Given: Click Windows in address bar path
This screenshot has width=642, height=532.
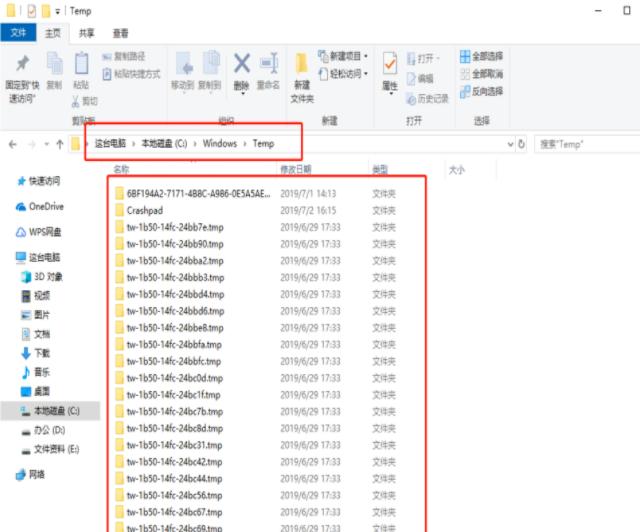Looking at the screenshot, I should (x=220, y=143).
